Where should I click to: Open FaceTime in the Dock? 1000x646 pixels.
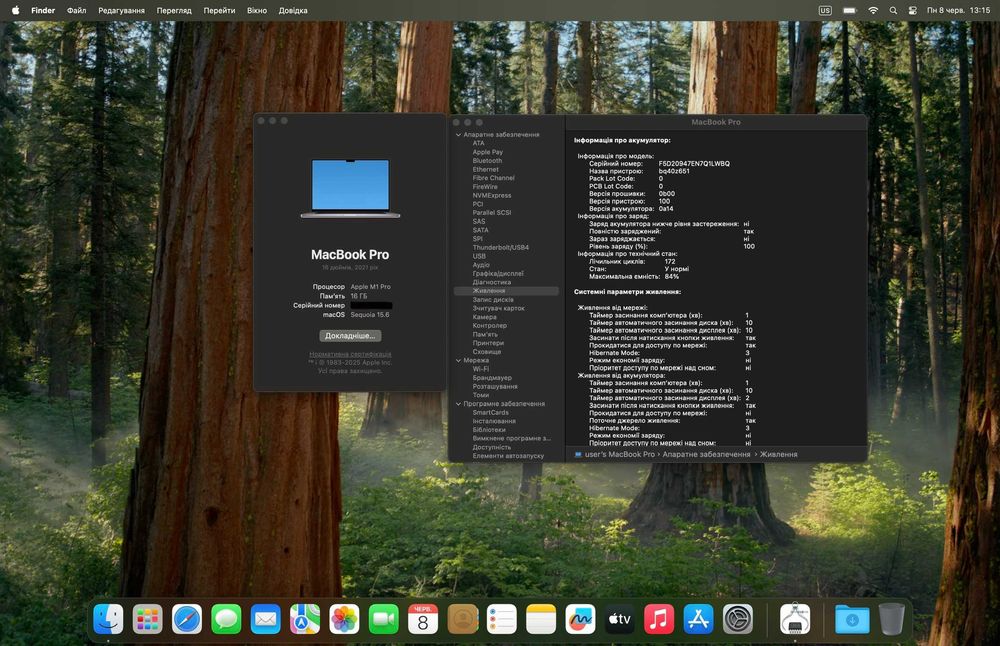[384, 619]
